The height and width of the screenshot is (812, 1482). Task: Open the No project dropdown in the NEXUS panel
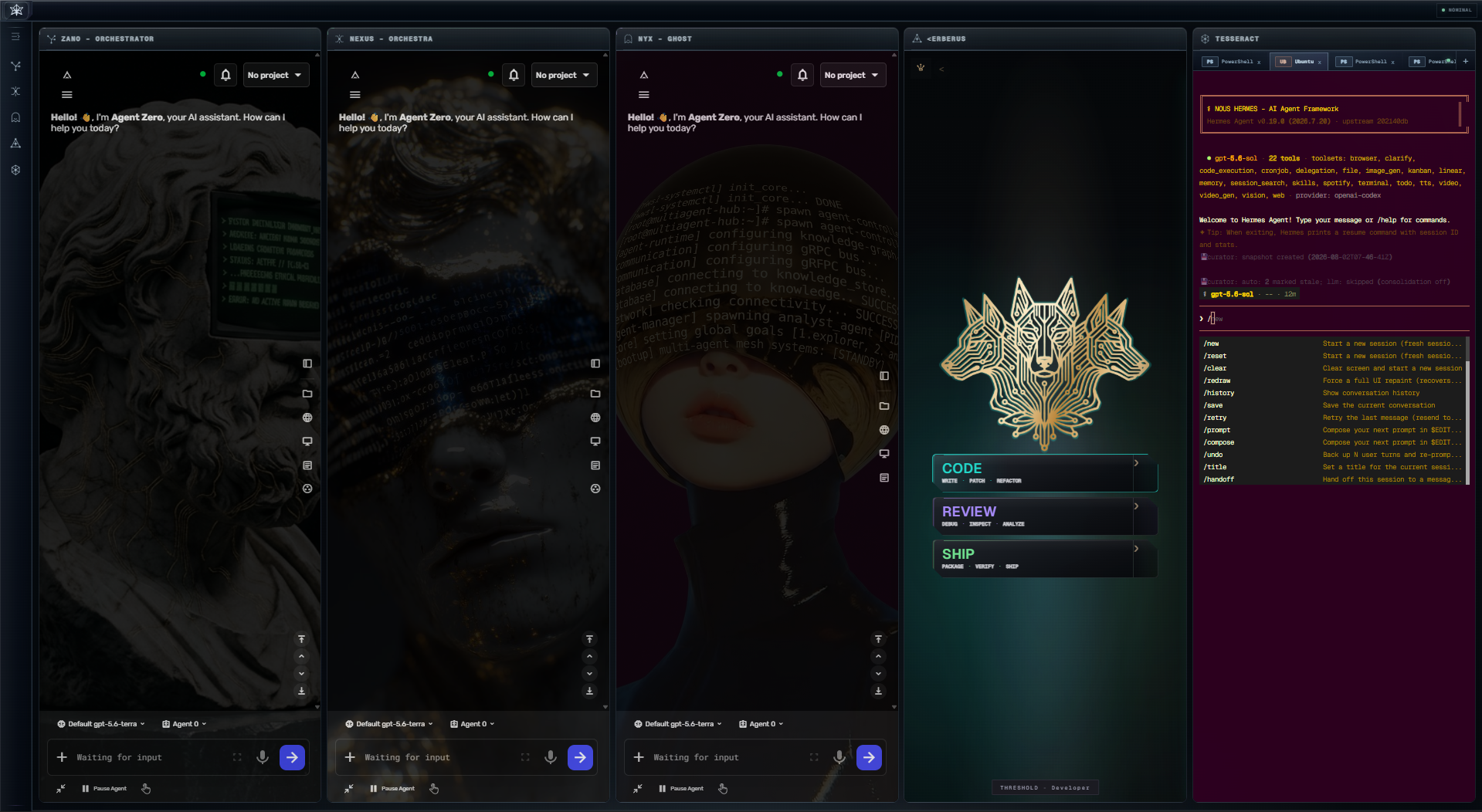coord(565,75)
